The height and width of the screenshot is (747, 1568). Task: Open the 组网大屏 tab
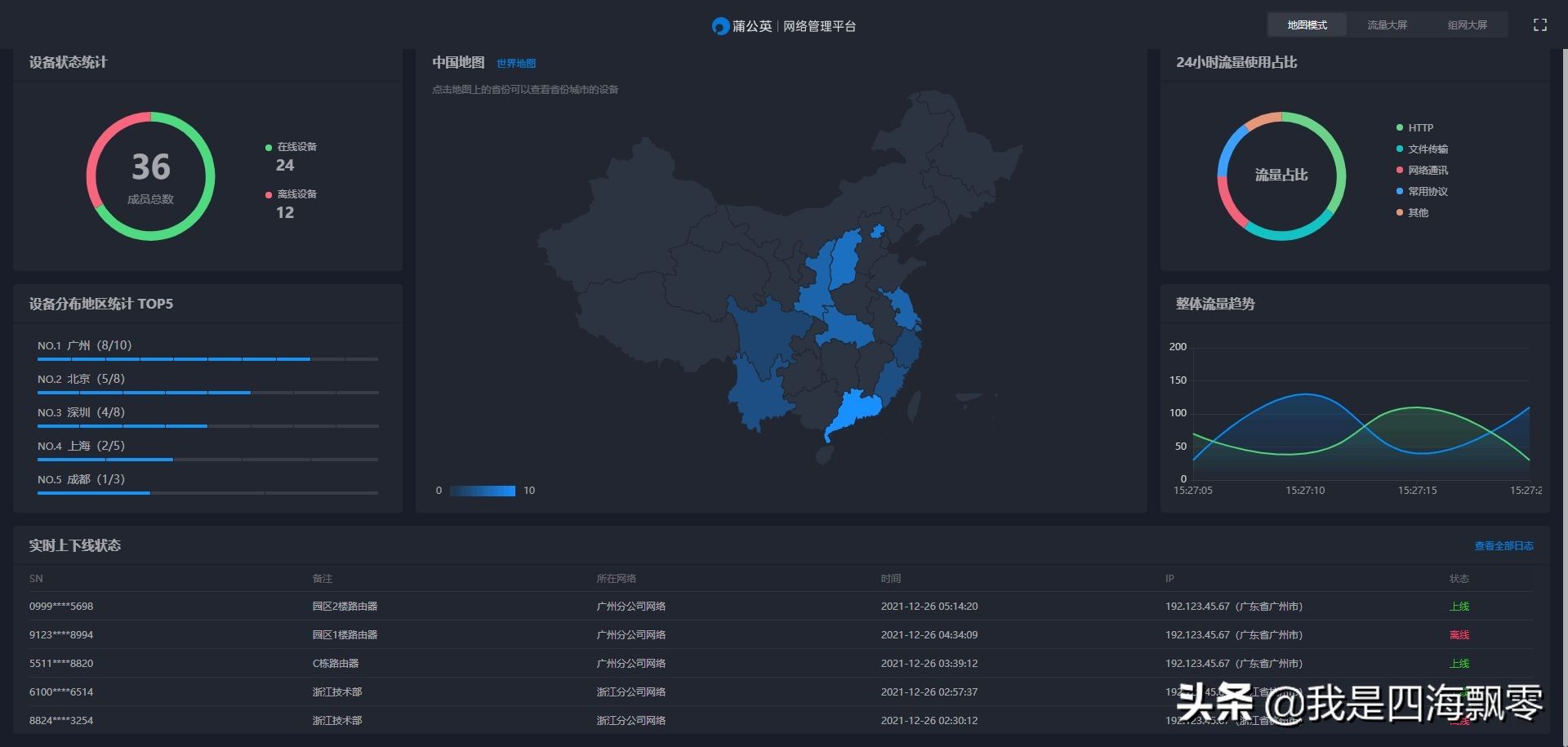(1467, 25)
